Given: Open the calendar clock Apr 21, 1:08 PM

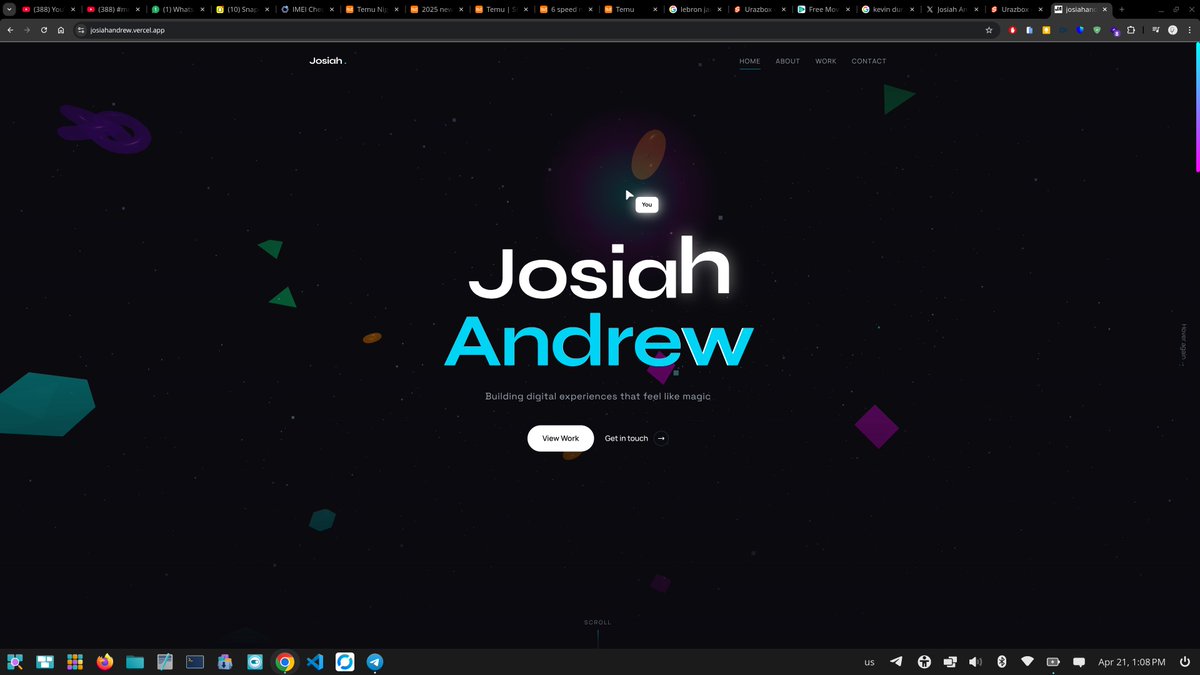Looking at the screenshot, I should 1131,662.
